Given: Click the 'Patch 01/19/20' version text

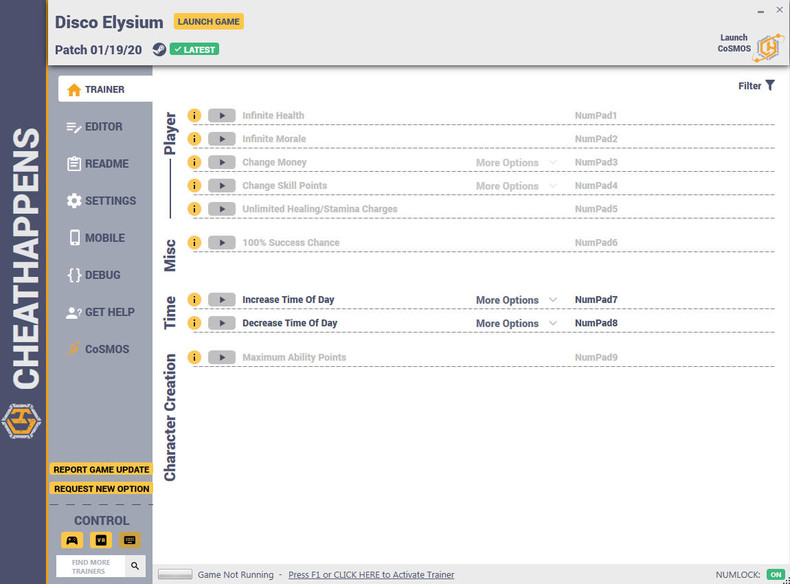Looking at the screenshot, I should [x=98, y=50].
